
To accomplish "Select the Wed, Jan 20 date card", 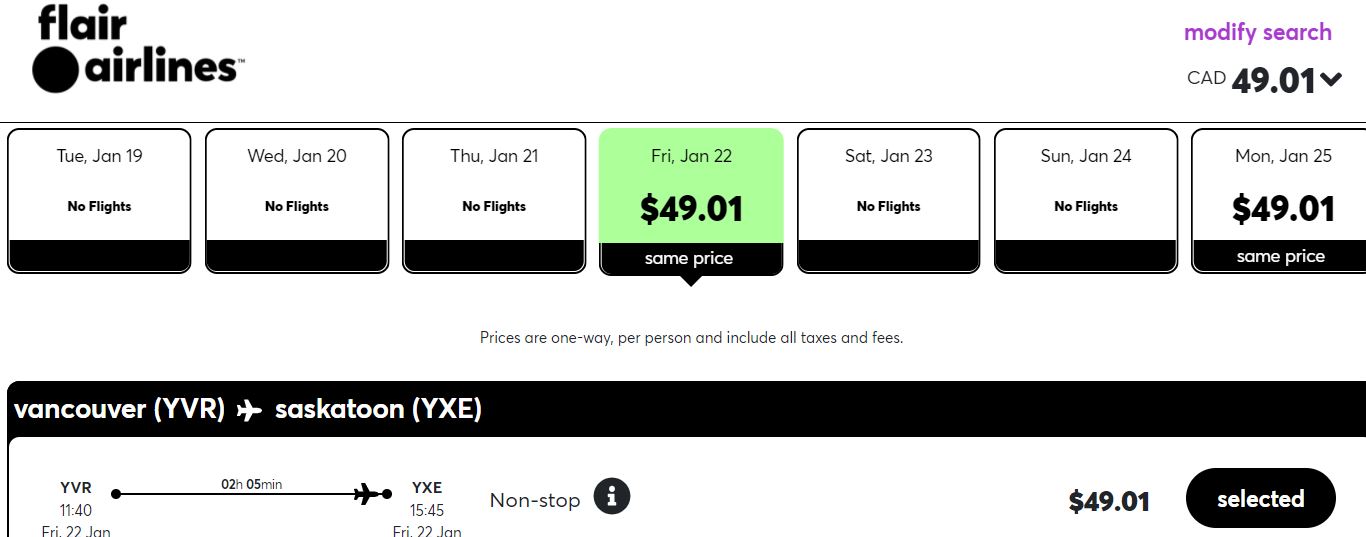I will 297,200.
